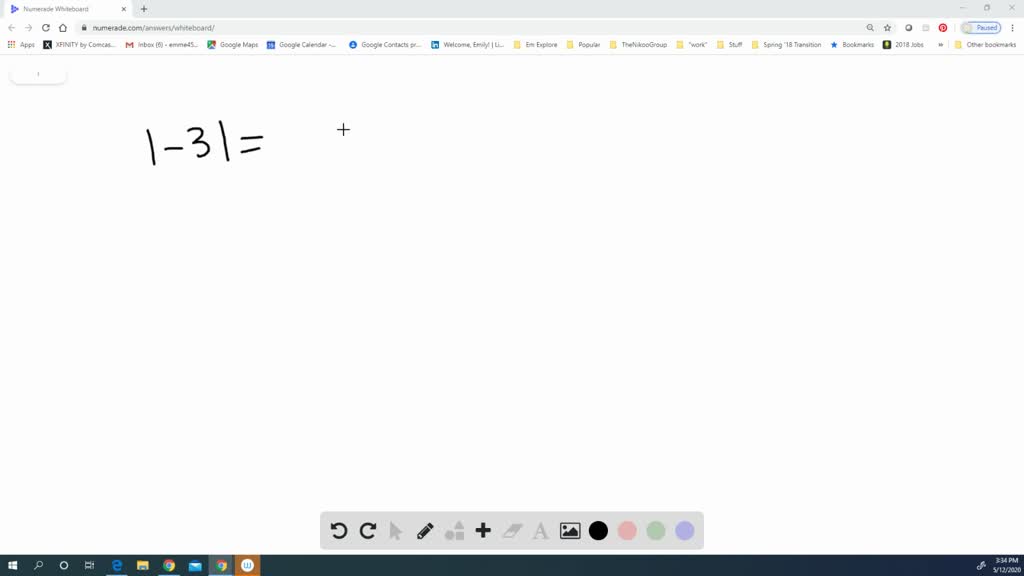Select the eraser tool
The image size is (1024, 576).
pyautogui.click(x=512, y=531)
